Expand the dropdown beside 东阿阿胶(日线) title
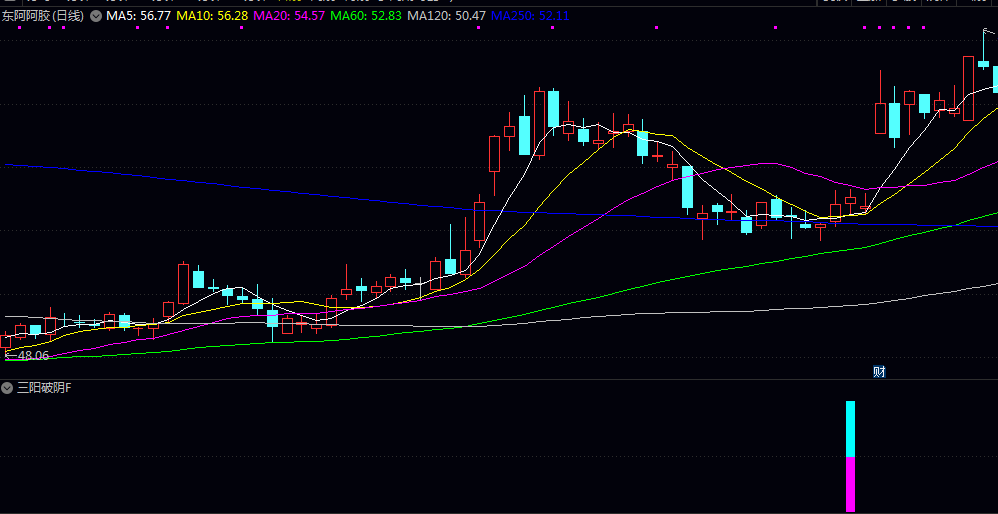The width and height of the screenshot is (998, 514). tap(95, 16)
